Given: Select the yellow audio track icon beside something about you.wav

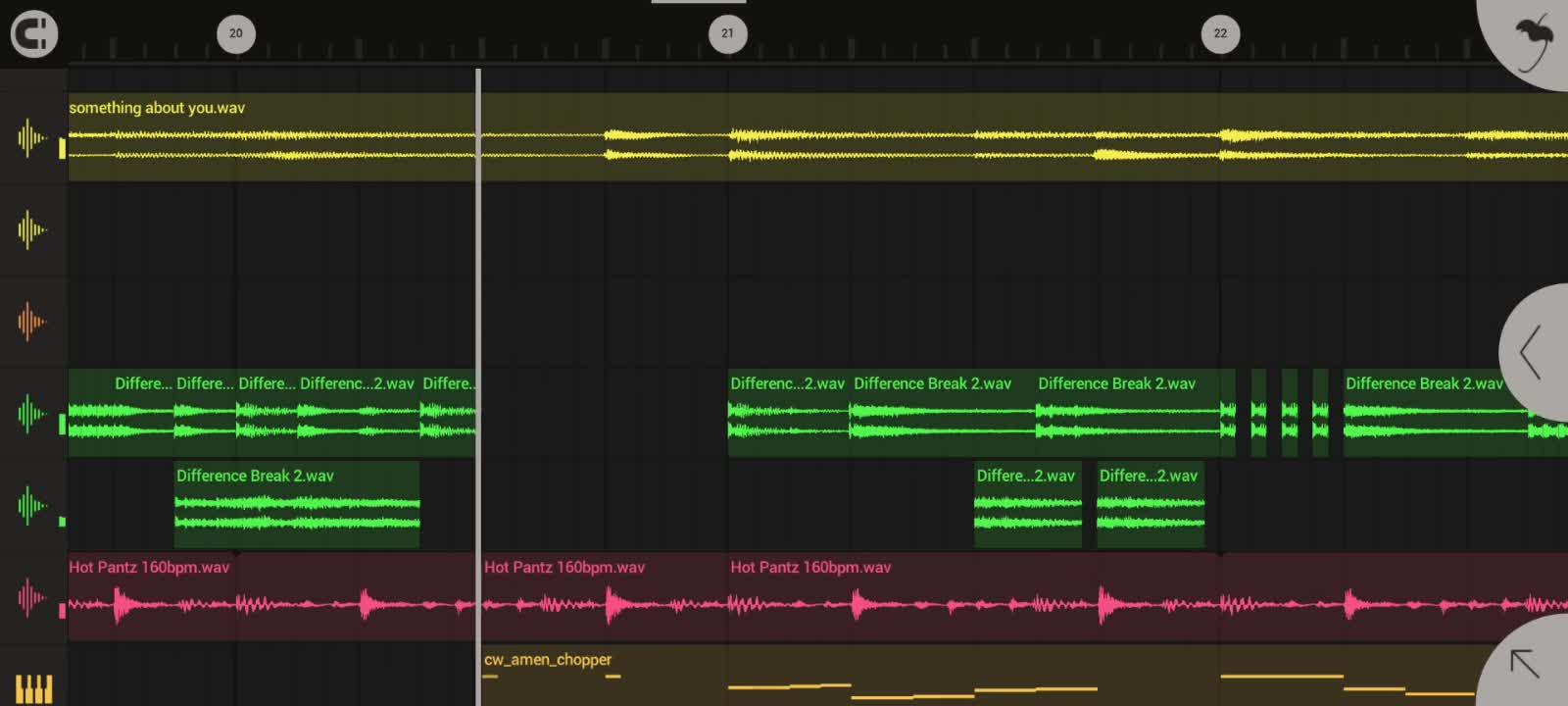Looking at the screenshot, I should click(31, 138).
